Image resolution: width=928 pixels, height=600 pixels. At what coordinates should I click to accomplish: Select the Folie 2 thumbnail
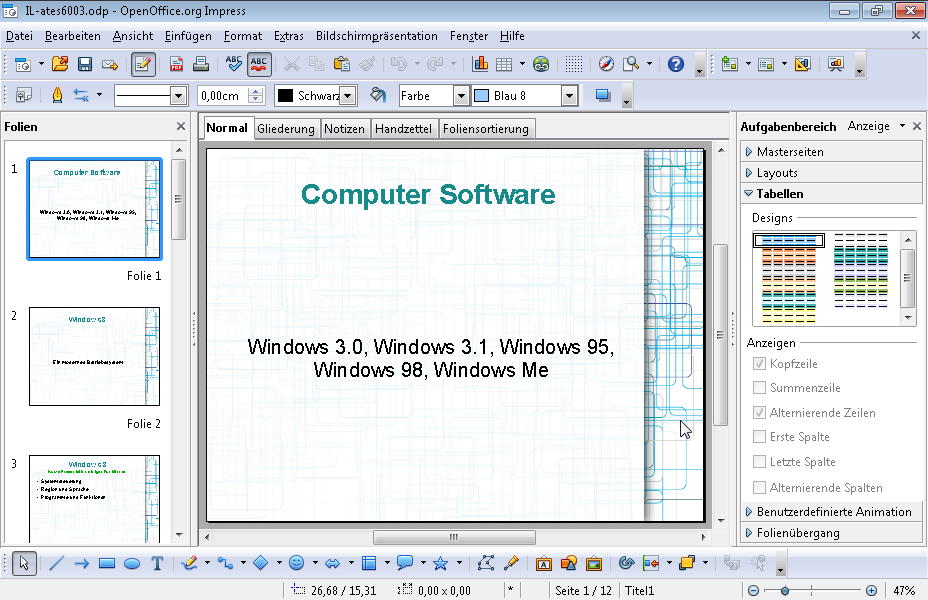pyautogui.click(x=94, y=356)
